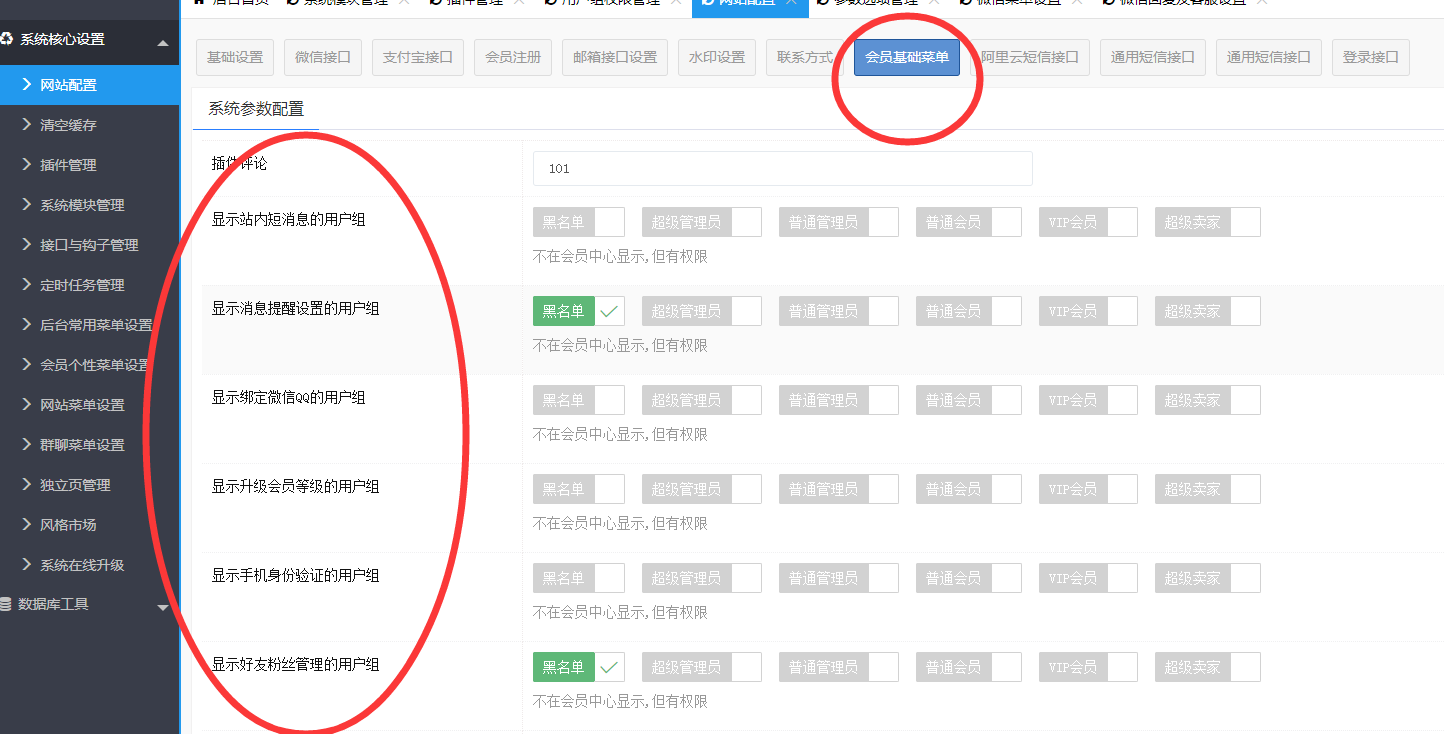Click the chevron icon before 清空缓存
This screenshot has height=734, width=1444.
coord(27,125)
